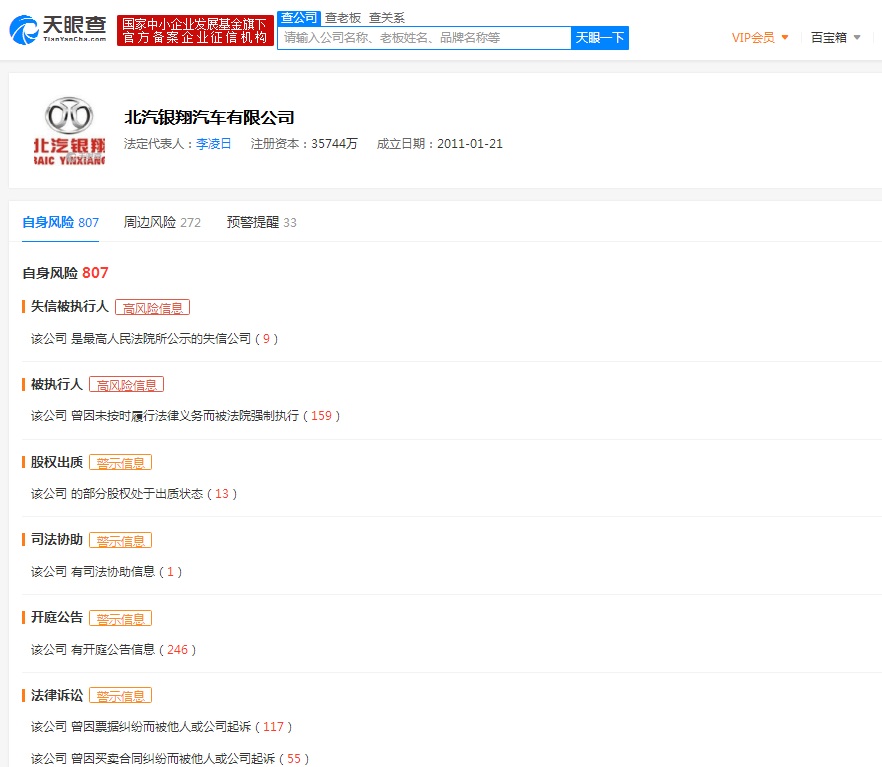Focus the company name search field
The width and height of the screenshot is (882, 767).
point(424,38)
